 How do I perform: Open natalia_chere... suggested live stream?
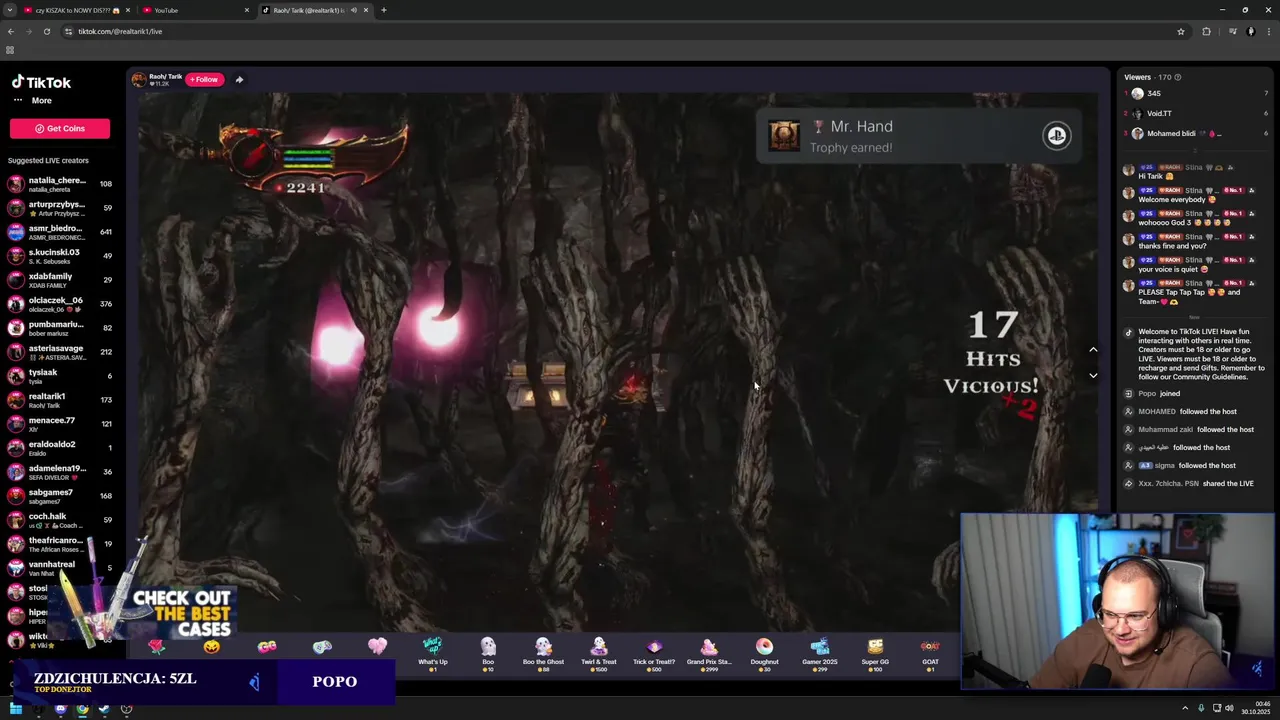60,184
